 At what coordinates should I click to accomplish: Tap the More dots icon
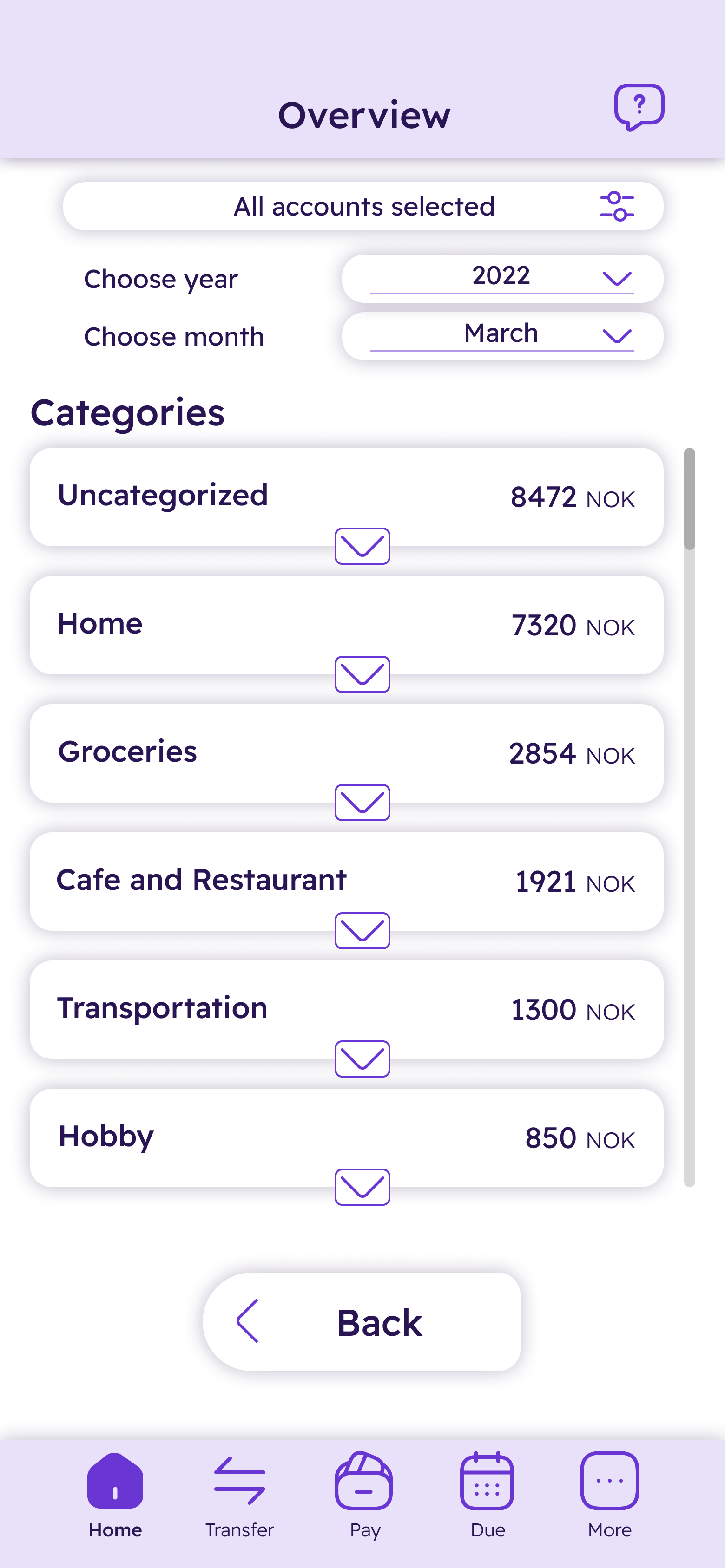pos(609,1480)
